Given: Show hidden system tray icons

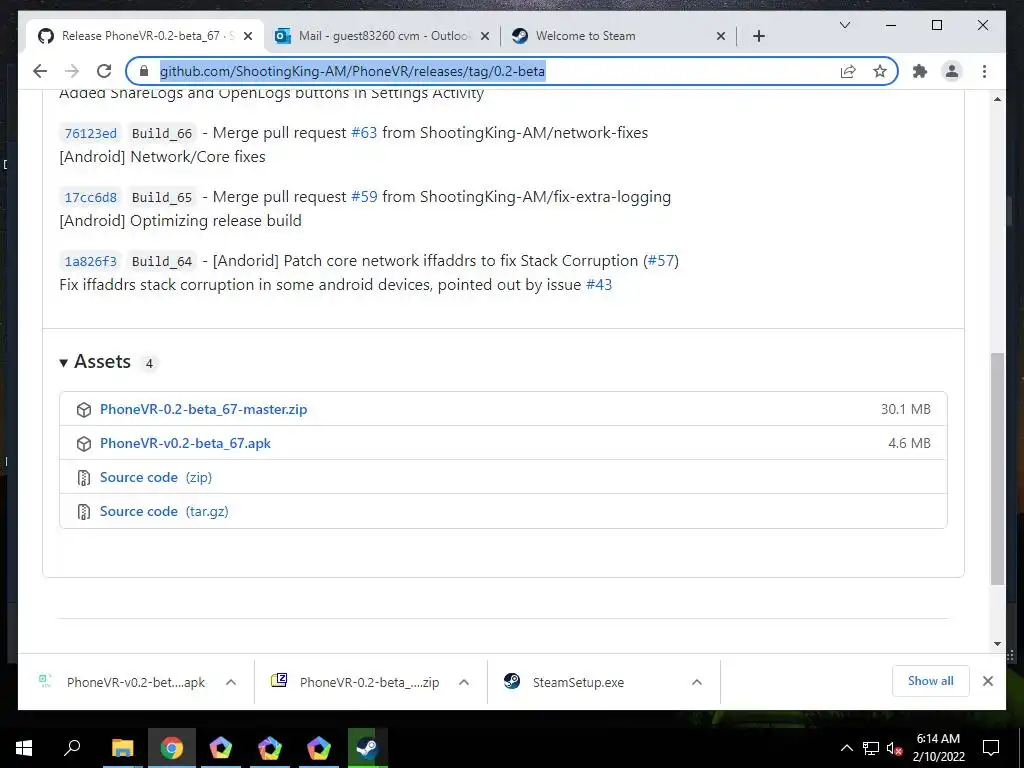Looking at the screenshot, I should tap(846, 748).
